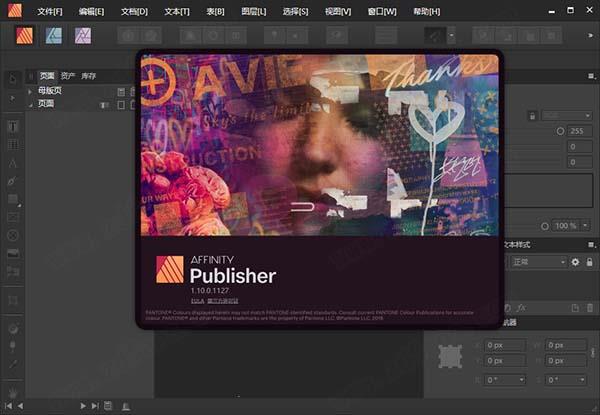Select the Pen tool
Screen dimensions: 600x415
pyautogui.click(x=13, y=181)
